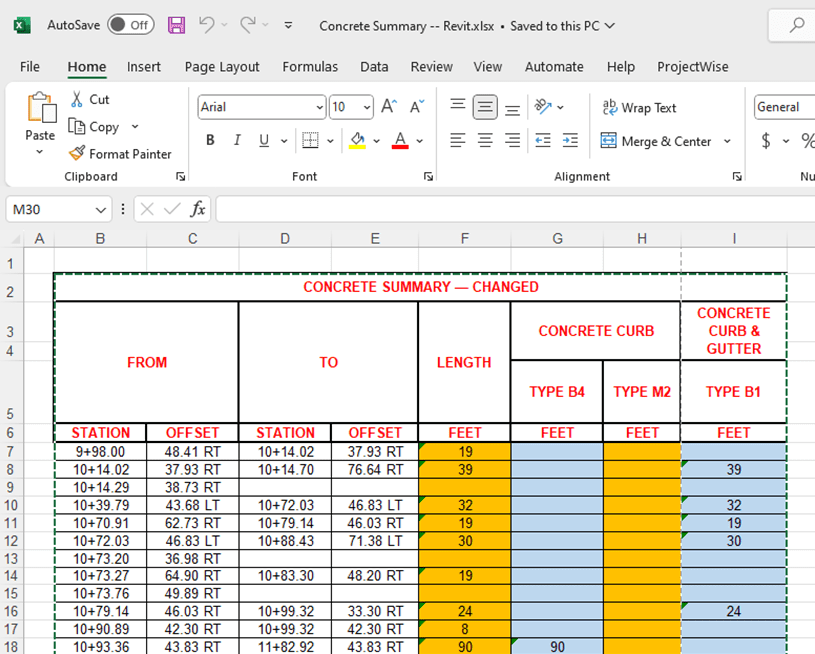Image resolution: width=815 pixels, height=654 pixels.
Task: Click the Paste clipboard icon
Action: (x=41, y=107)
